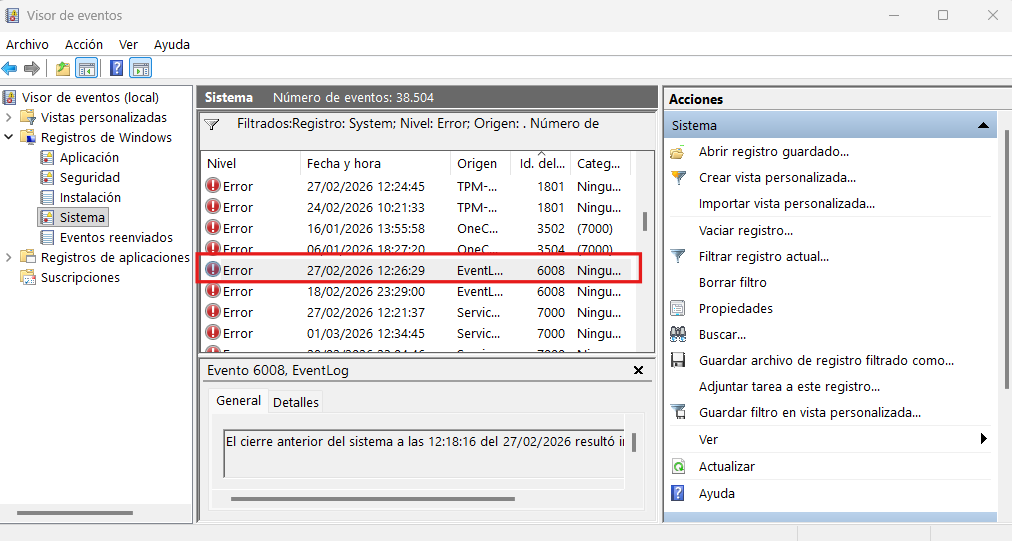1012x541 pixels.
Task: Open the Acción menu
Action: point(84,45)
